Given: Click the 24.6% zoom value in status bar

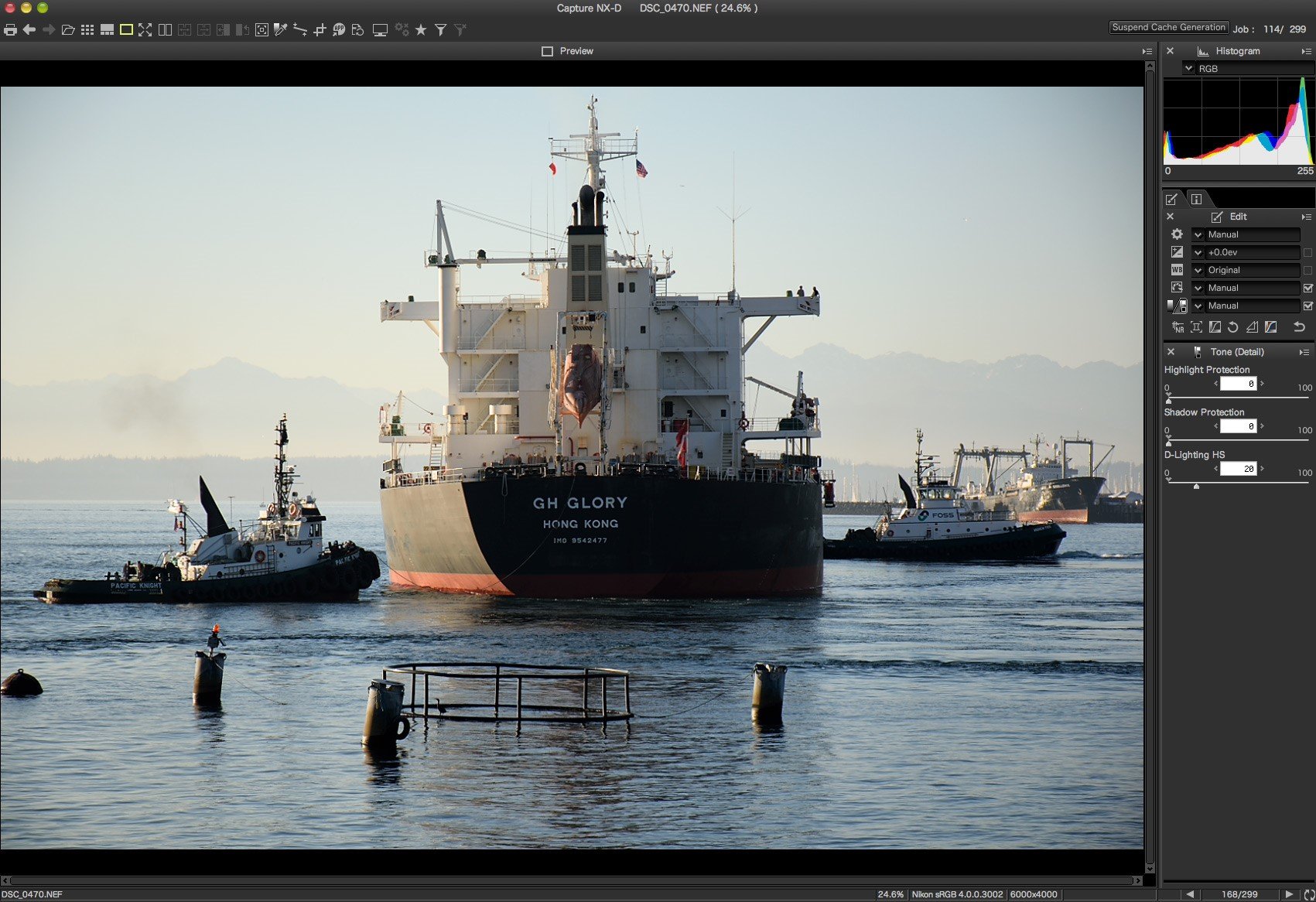Looking at the screenshot, I should (x=890, y=894).
